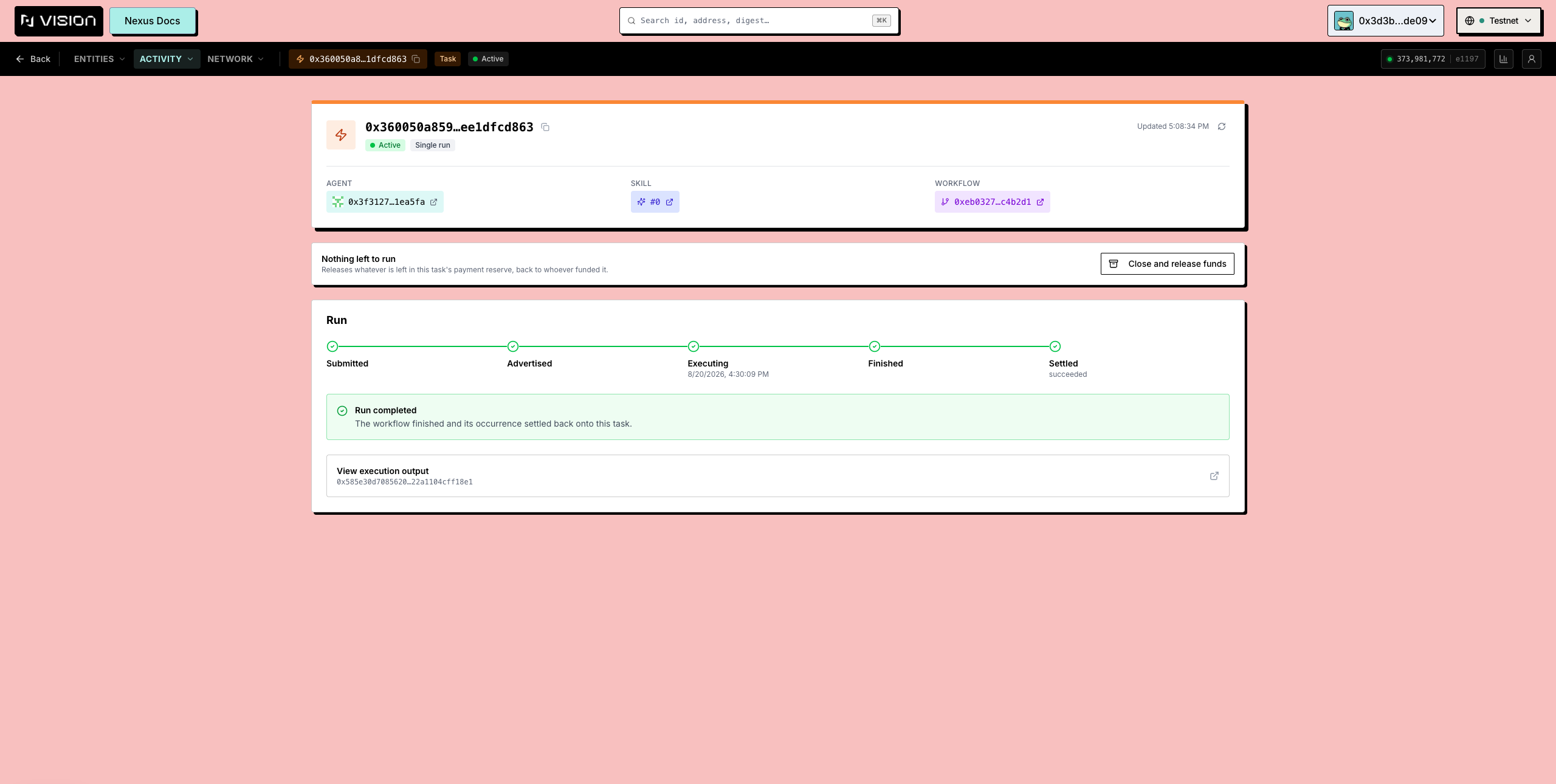
Task: Open workflow 0xeb0327…c4b2d1 link
Action: point(992,202)
